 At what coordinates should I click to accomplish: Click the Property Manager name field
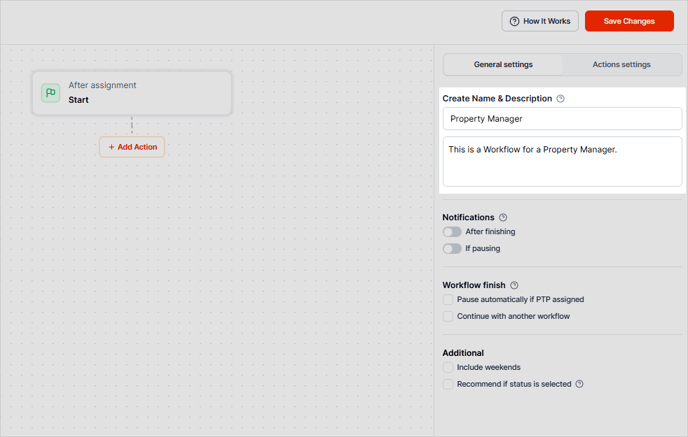tap(562, 119)
